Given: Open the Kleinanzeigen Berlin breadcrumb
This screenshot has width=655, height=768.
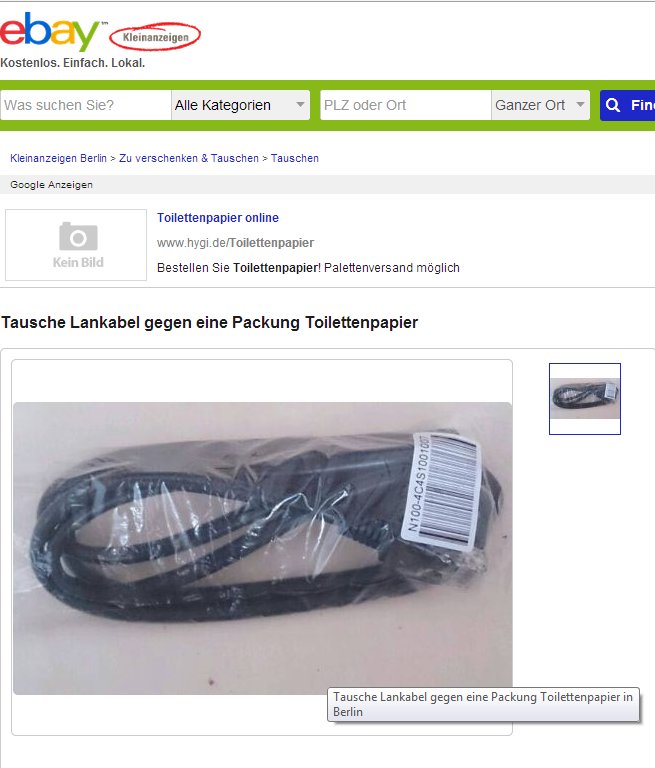Looking at the screenshot, I should (58, 158).
